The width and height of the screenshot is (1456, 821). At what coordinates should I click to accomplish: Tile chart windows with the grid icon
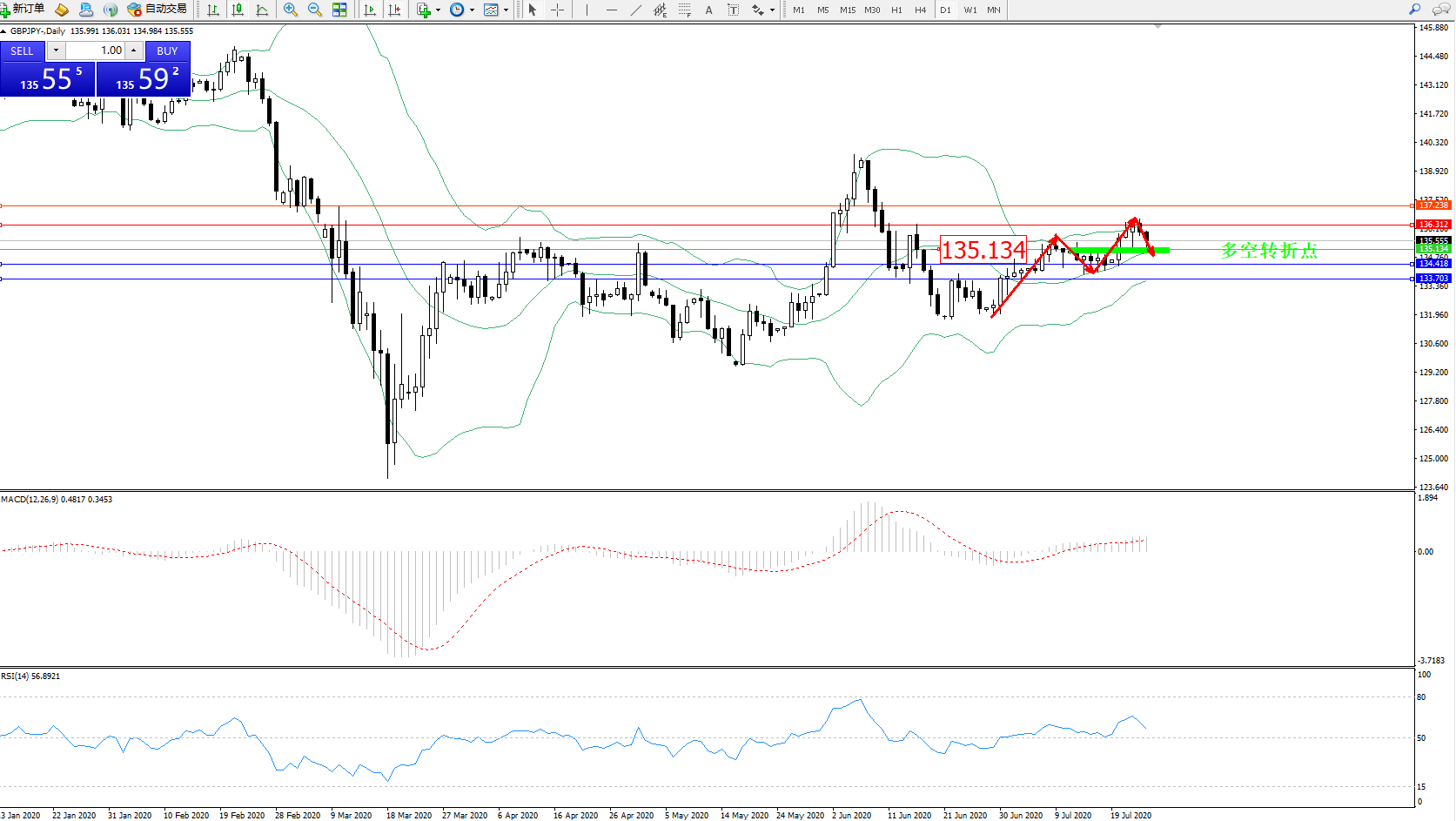pos(339,10)
